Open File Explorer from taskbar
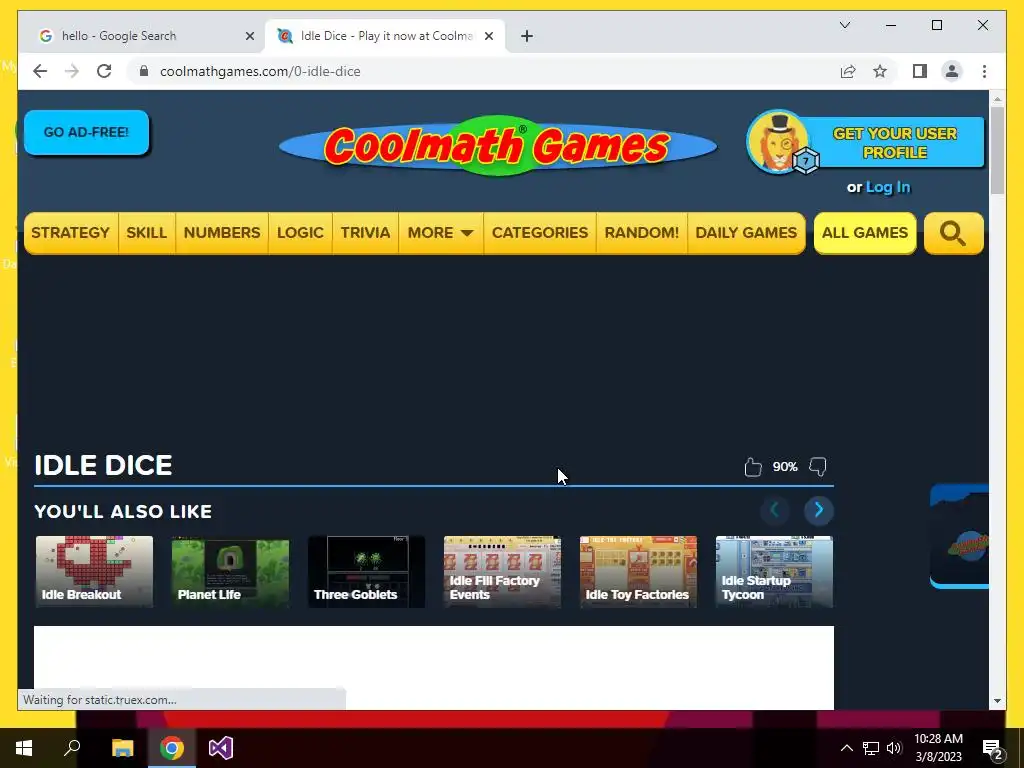Screen dimensions: 1024x768 (x=122, y=748)
